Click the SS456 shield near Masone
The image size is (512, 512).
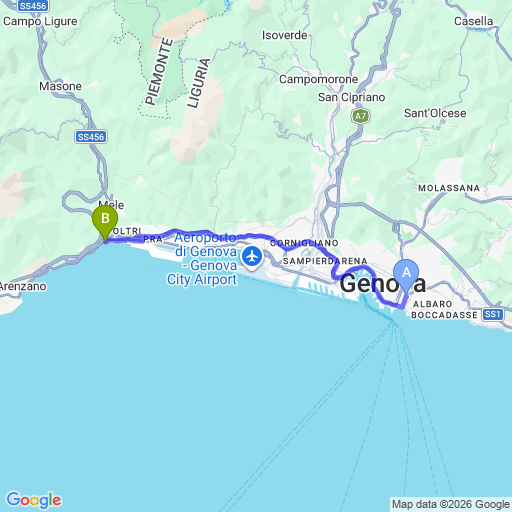click(x=91, y=137)
